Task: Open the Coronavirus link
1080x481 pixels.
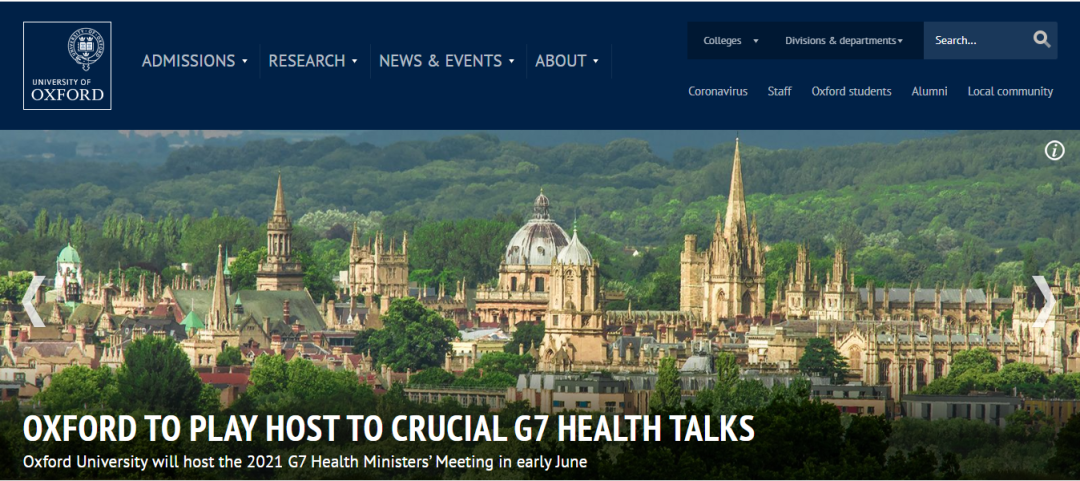Action: coord(718,91)
